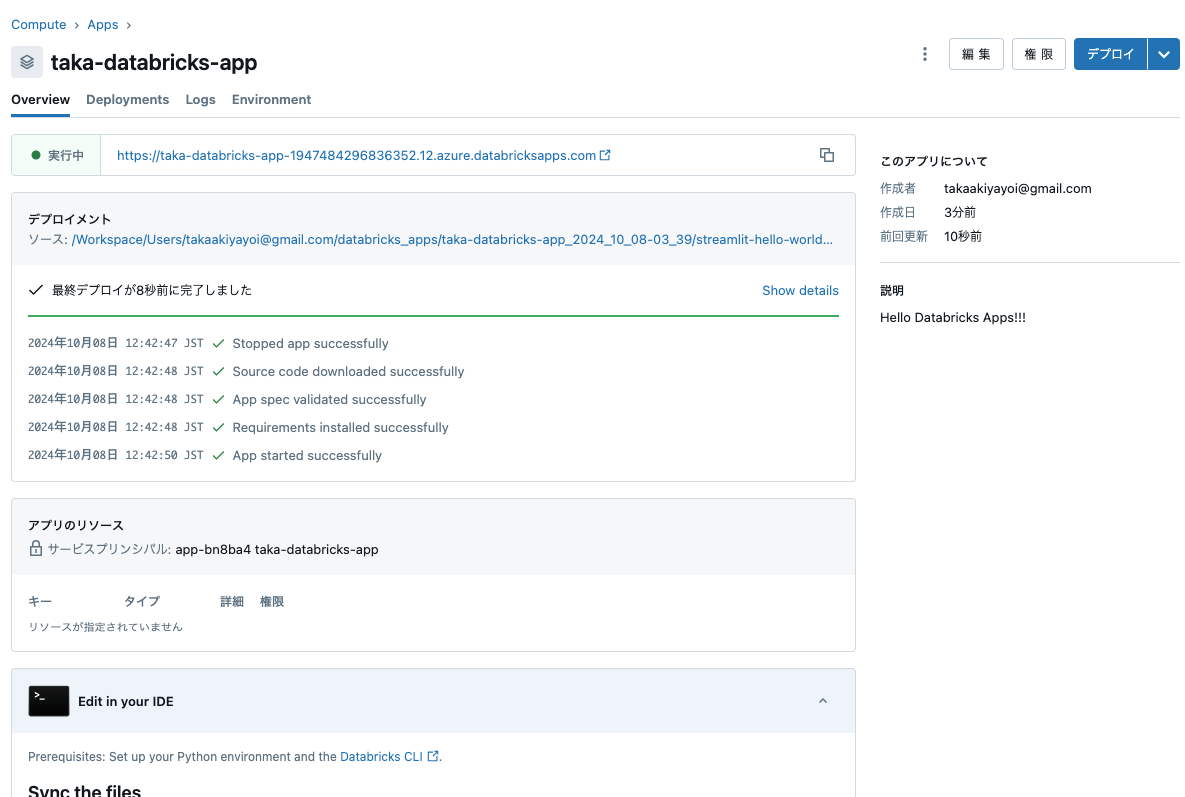The height and width of the screenshot is (797, 1185).
Task: Open the デプロイ dropdown arrow
Action: (x=1164, y=54)
